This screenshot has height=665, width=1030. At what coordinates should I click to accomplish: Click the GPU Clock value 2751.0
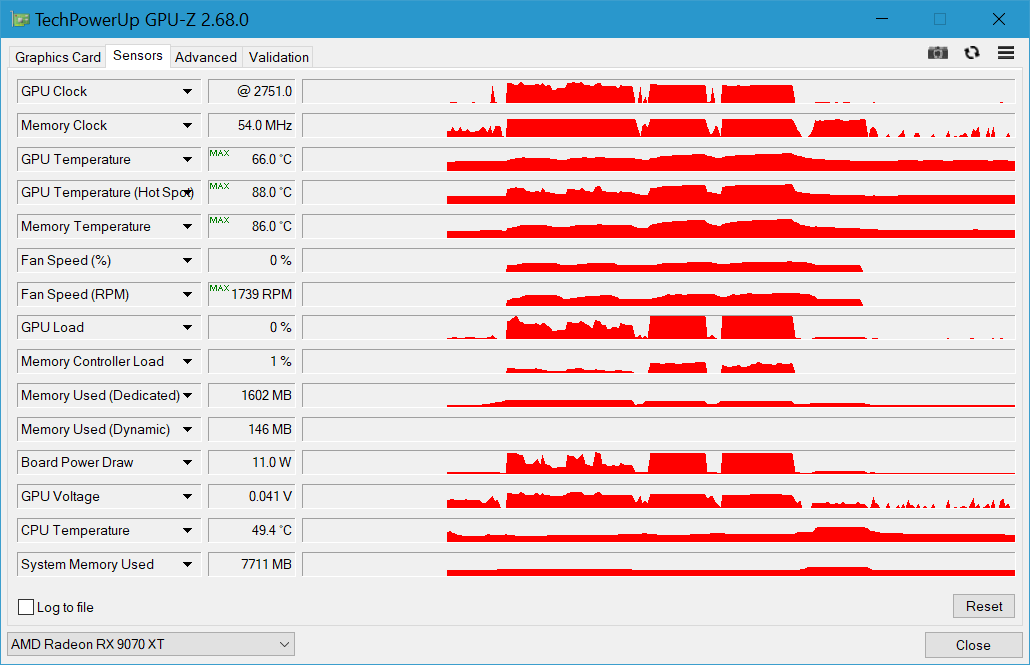coord(251,91)
